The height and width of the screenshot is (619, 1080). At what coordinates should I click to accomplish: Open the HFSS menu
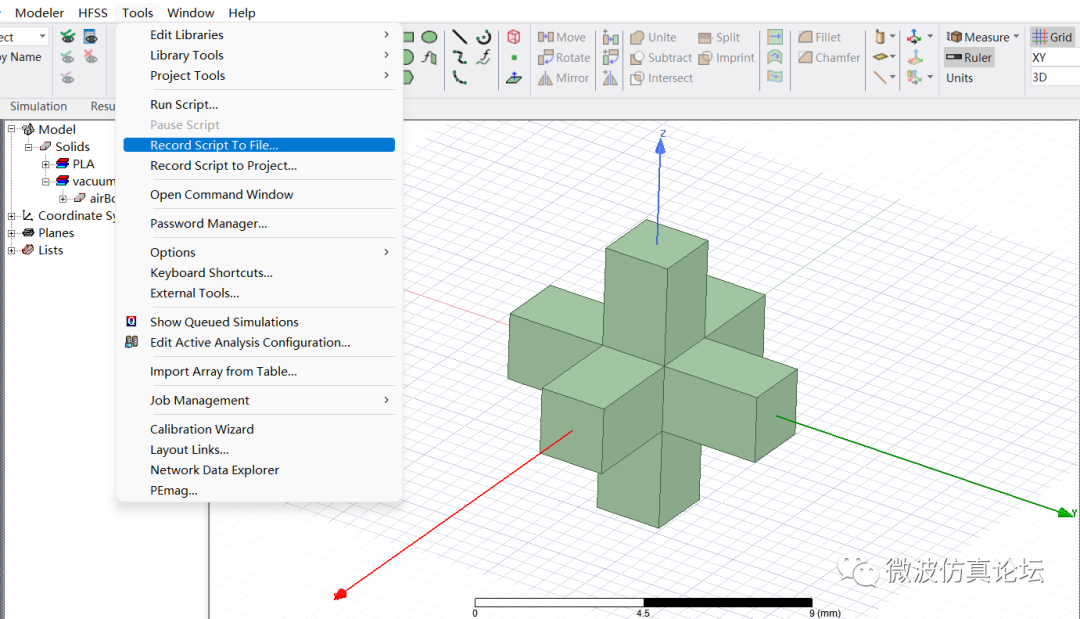[x=93, y=13]
